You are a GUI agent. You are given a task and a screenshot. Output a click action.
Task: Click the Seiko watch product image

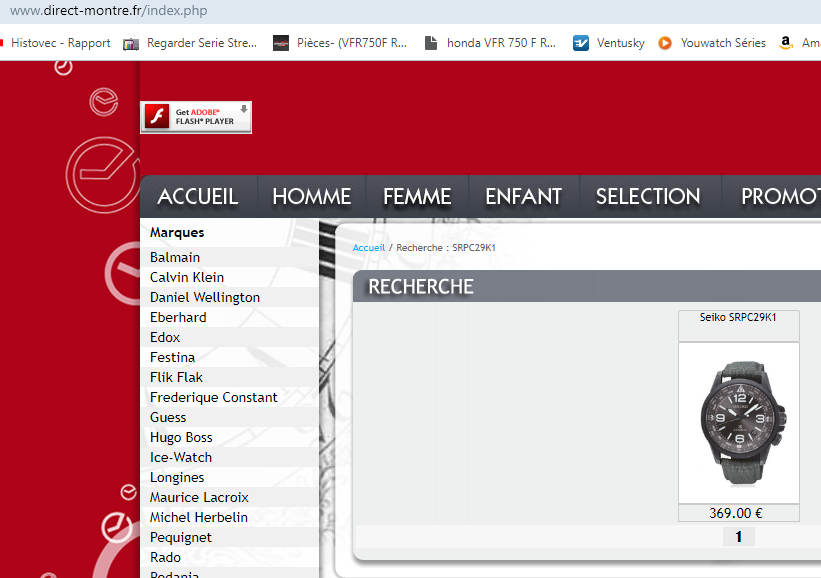[739, 423]
